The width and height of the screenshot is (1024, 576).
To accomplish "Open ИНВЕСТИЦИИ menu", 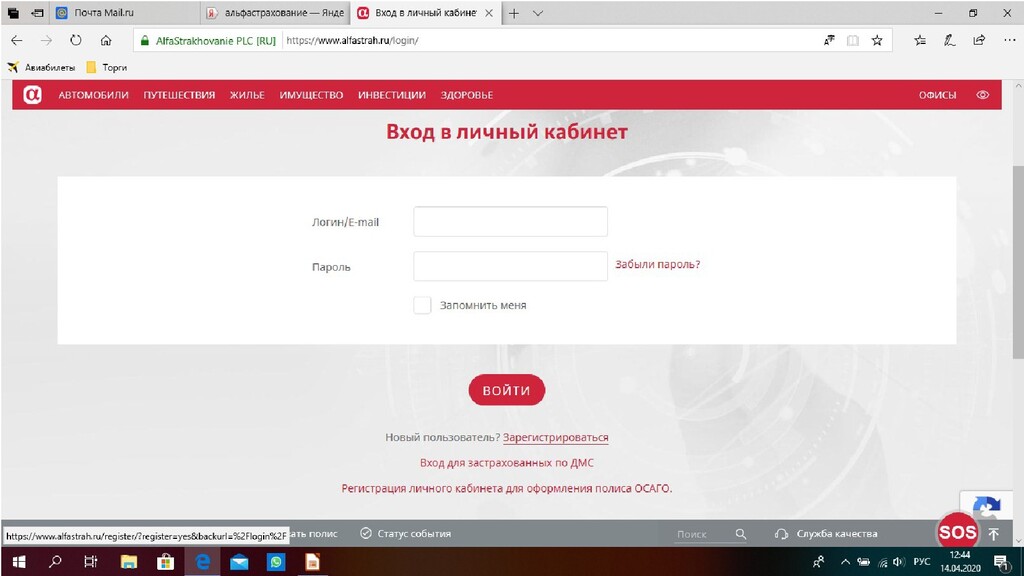I will pos(392,95).
